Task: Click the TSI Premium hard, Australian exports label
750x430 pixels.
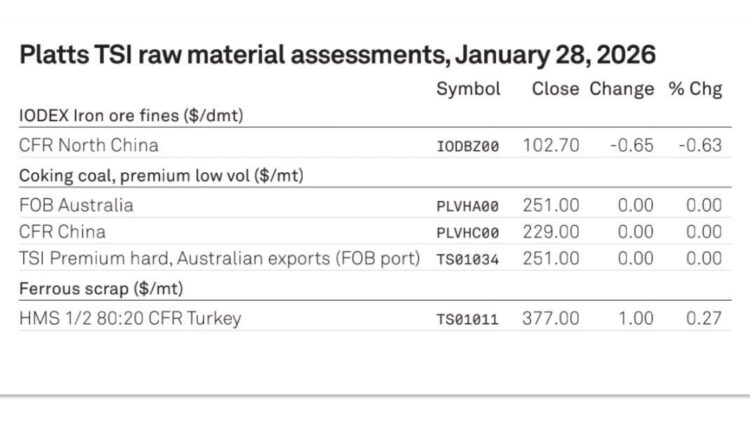Action: tap(219, 258)
